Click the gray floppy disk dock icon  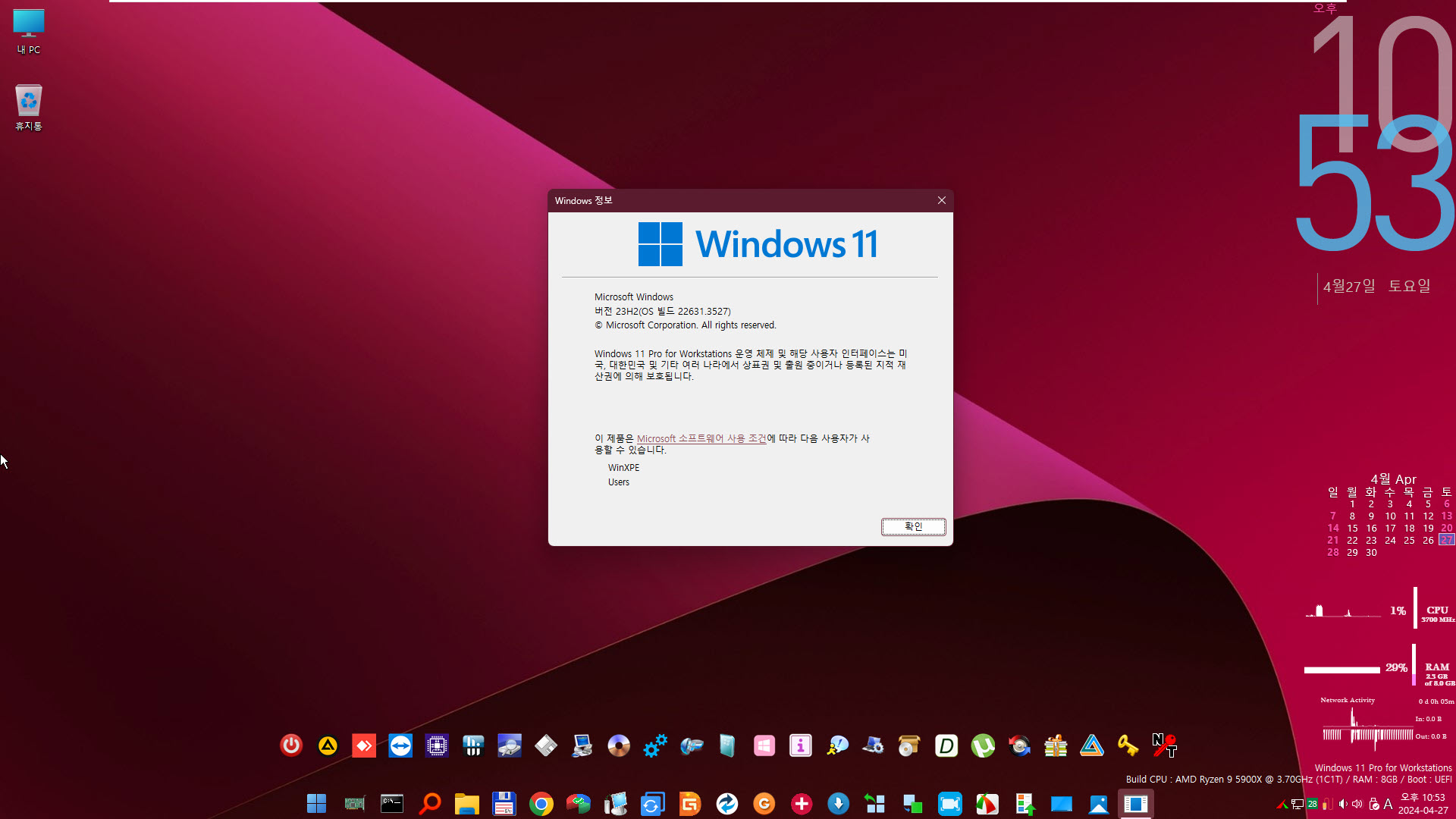point(546,746)
